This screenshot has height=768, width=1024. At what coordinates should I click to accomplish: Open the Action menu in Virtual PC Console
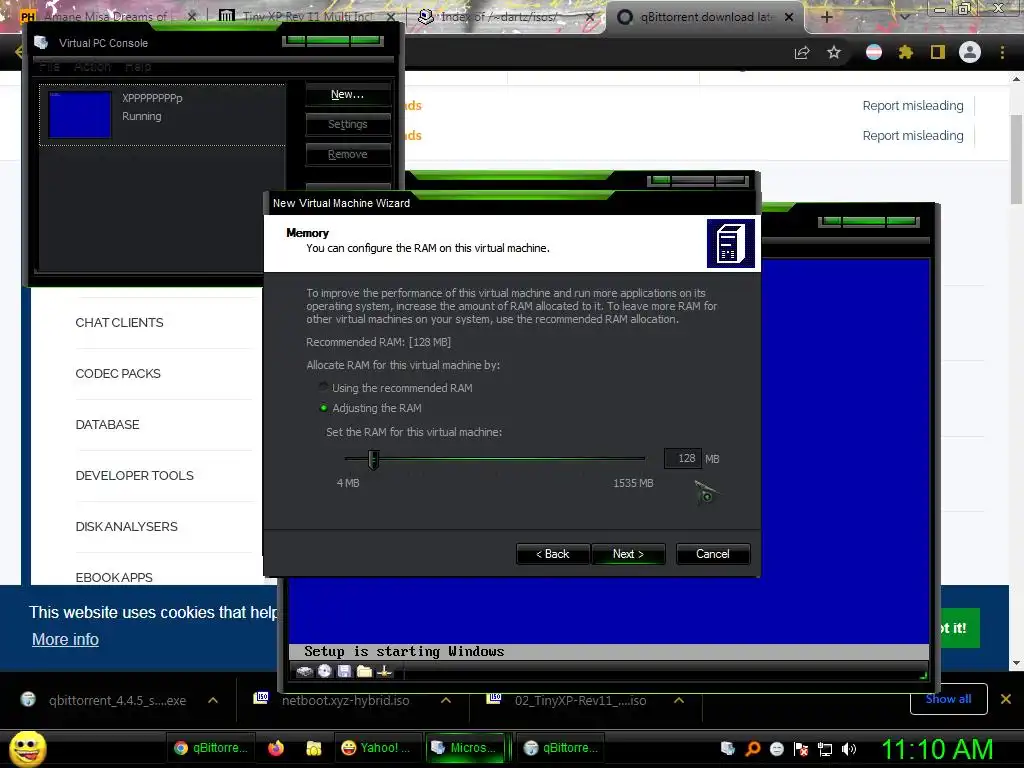tap(92, 67)
